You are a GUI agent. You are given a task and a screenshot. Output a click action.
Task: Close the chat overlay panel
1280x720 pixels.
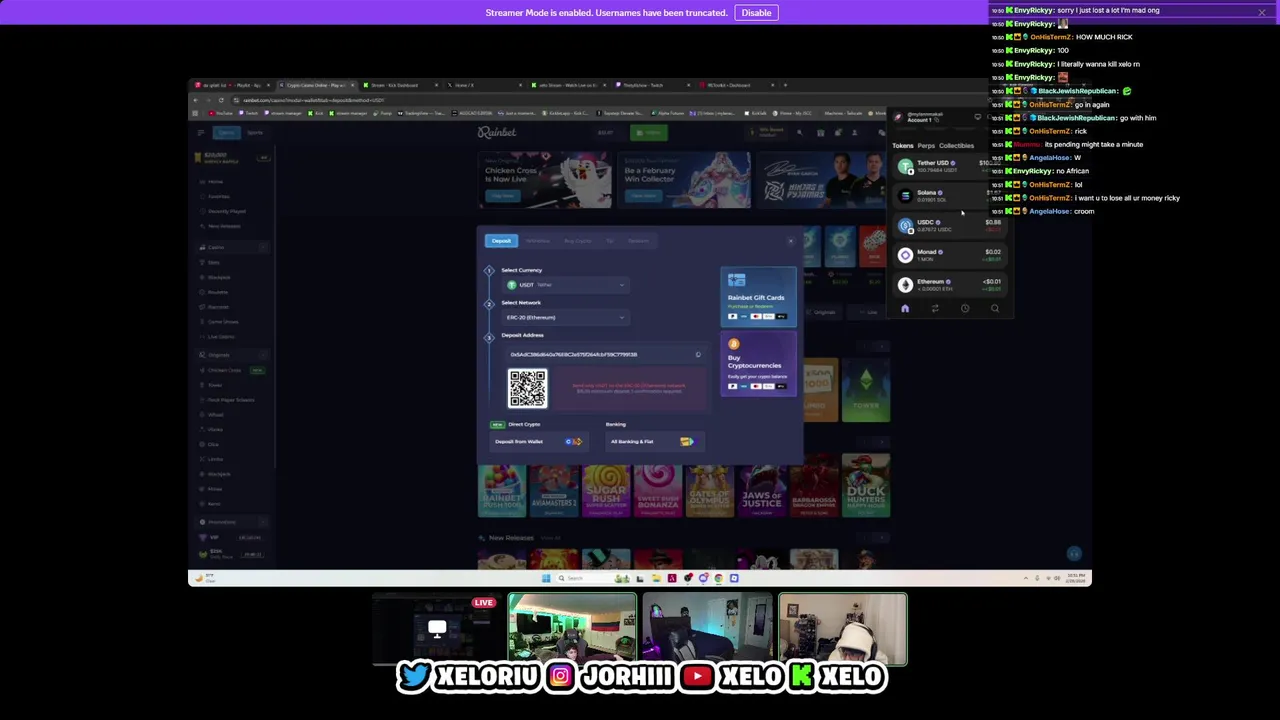click(x=1262, y=12)
